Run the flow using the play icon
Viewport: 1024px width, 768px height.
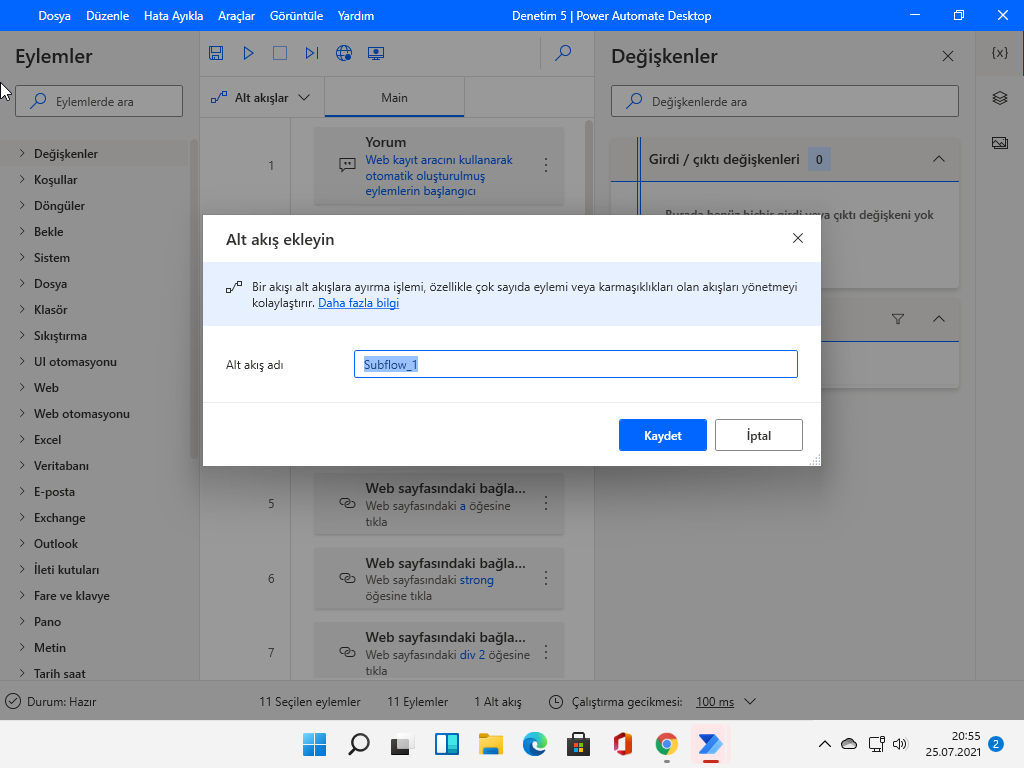click(x=248, y=53)
